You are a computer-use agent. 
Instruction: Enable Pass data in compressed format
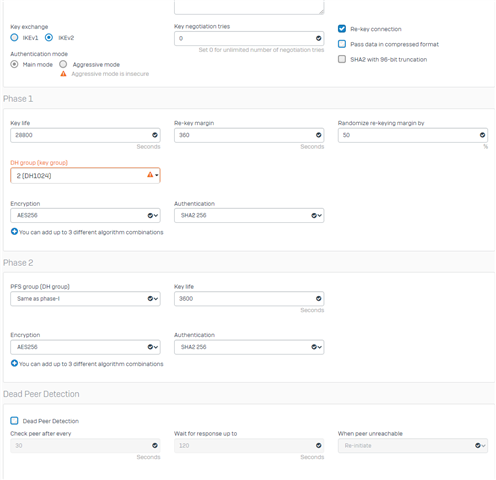click(342, 44)
